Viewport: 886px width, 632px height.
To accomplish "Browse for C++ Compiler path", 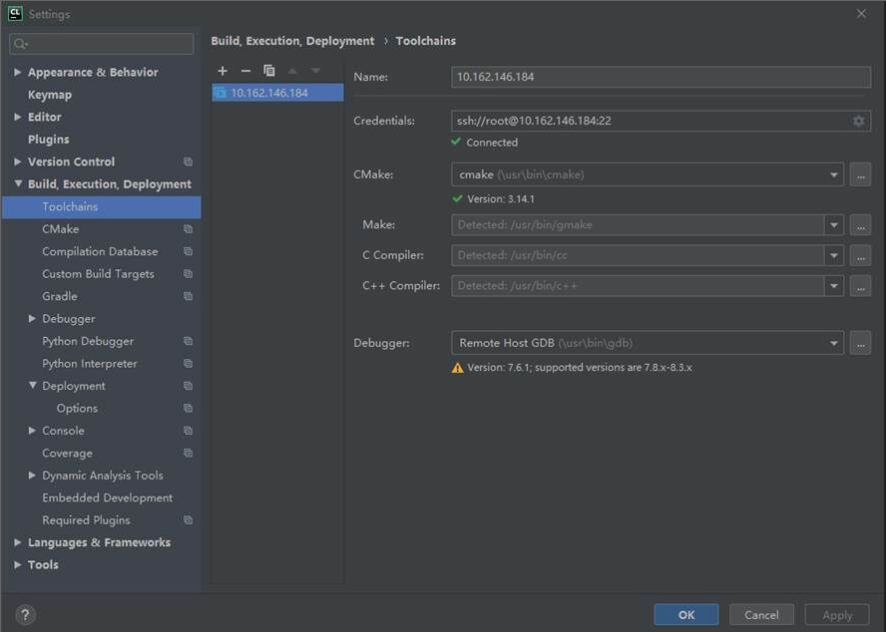I will (x=860, y=286).
